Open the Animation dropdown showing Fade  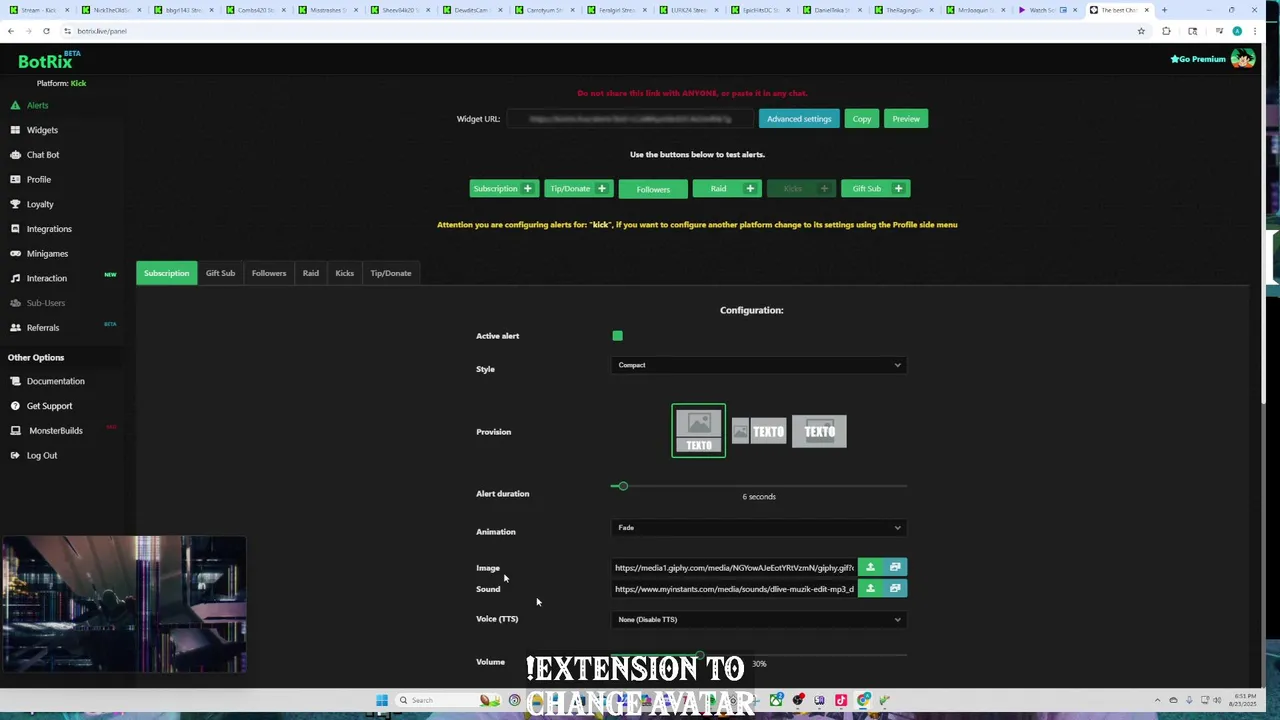[x=759, y=528]
